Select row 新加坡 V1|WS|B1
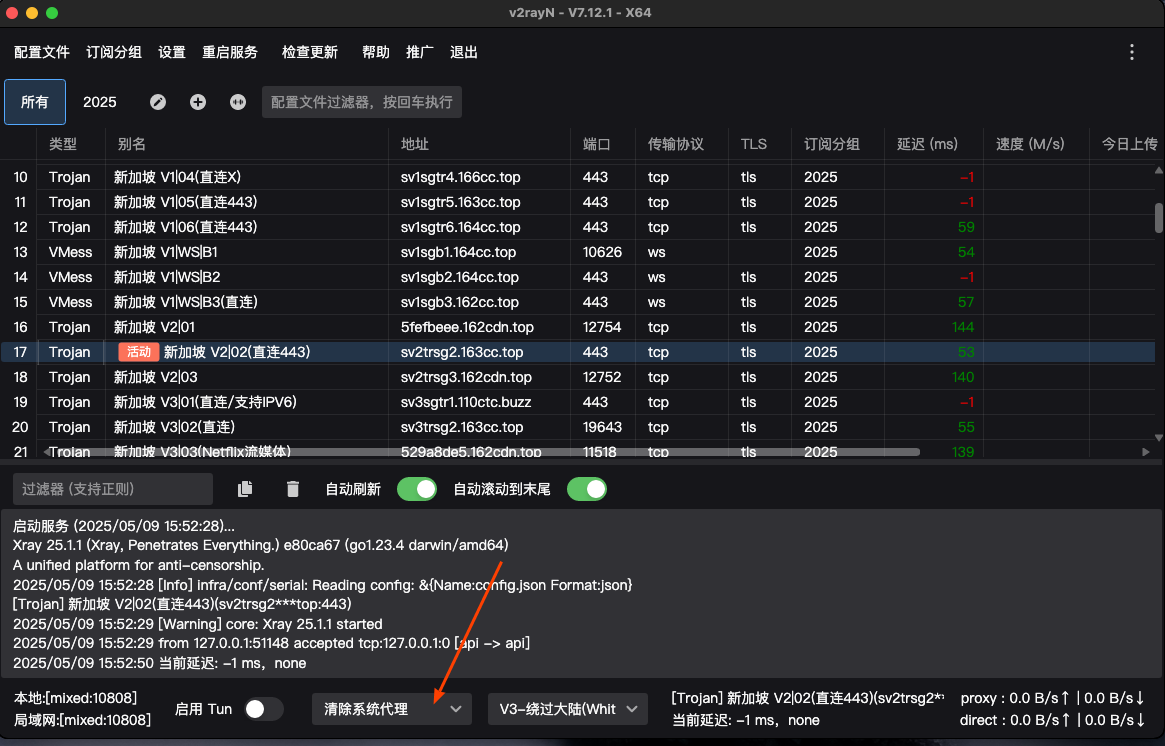Screen dimensions: 1165x746 click(577, 252)
